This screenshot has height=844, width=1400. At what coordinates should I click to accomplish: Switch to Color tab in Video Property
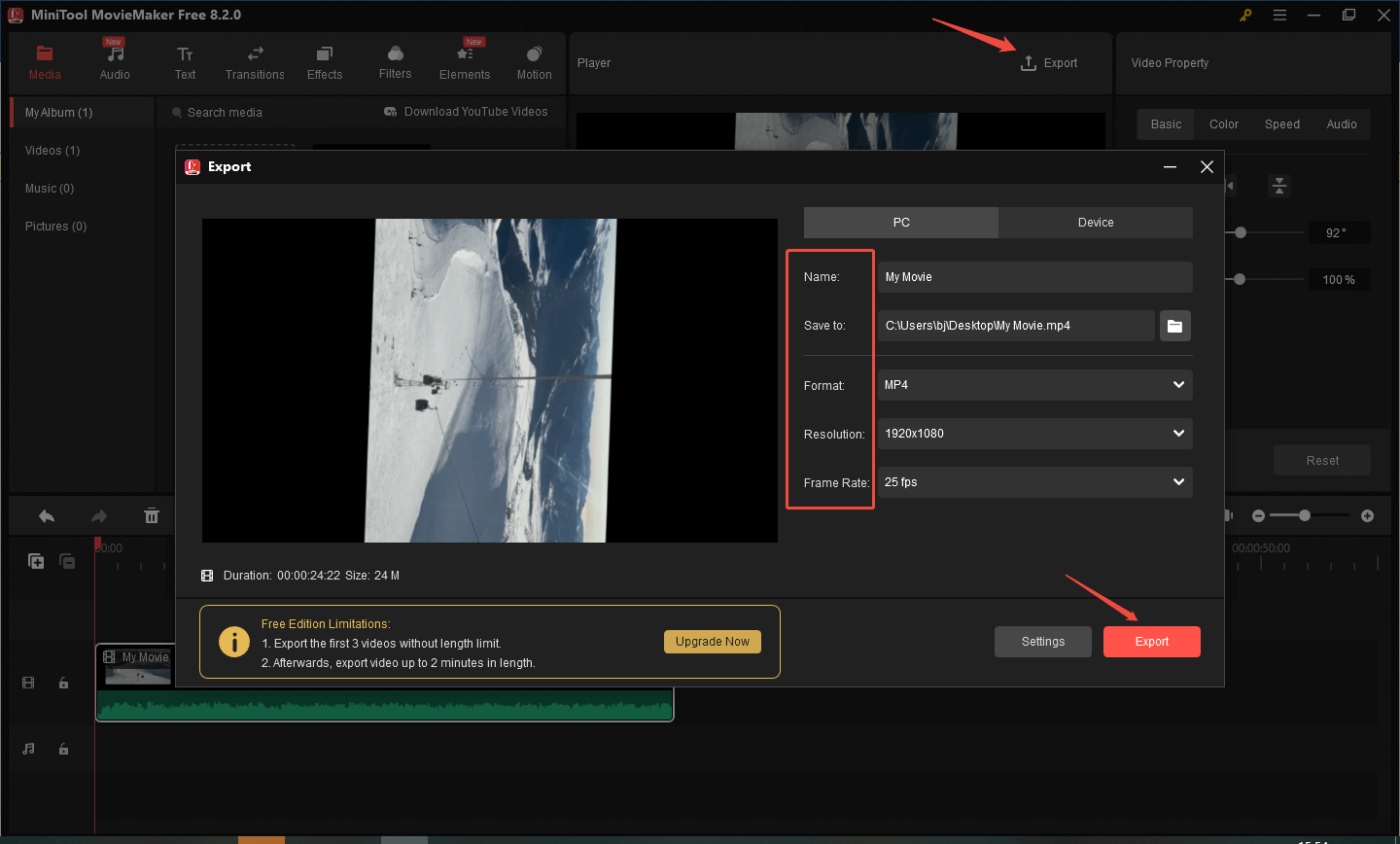pyautogui.click(x=1224, y=124)
